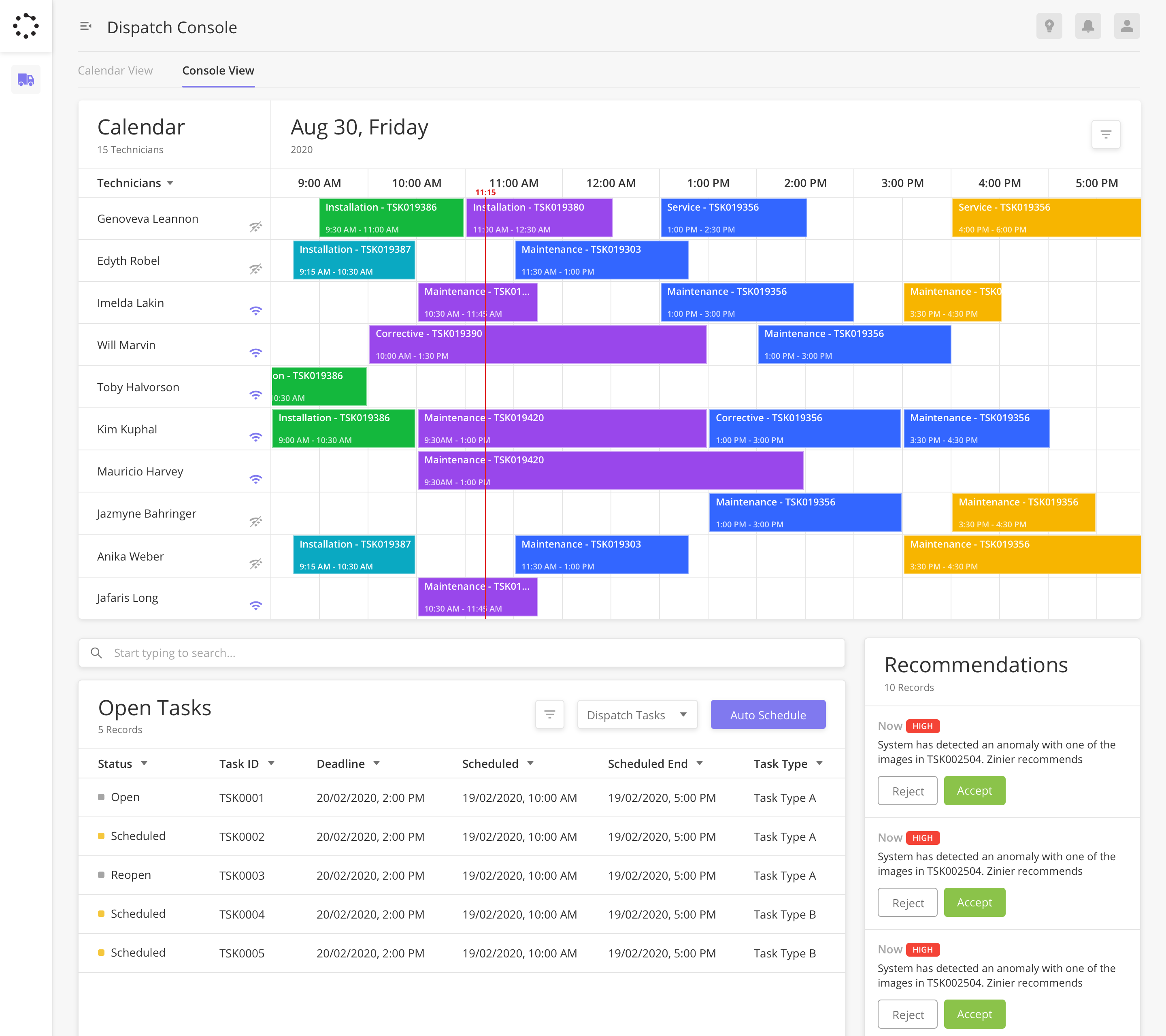Image resolution: width=1166 pixels, height=1036 pixels.
Task: Open Anika Weber's Maintenance TSK019303 block
Action: (601, 555)
